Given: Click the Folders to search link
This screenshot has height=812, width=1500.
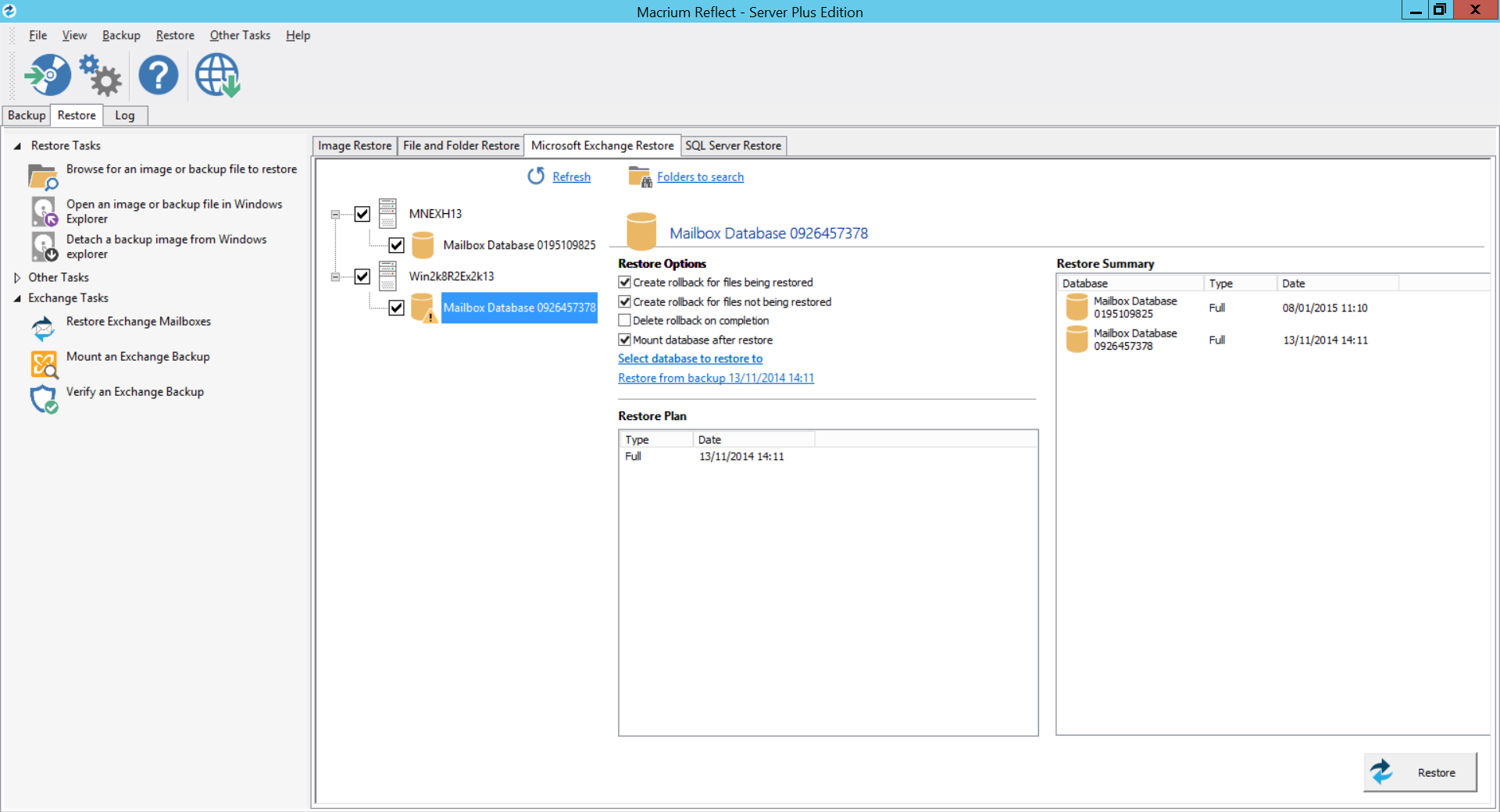Looking at the screenshot, I should [x=700, y=177].
